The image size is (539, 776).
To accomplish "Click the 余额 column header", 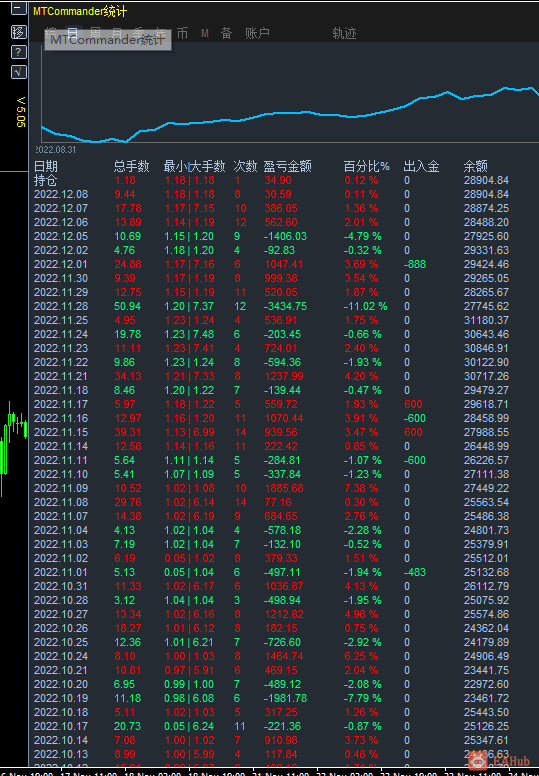I will (475, 166).
